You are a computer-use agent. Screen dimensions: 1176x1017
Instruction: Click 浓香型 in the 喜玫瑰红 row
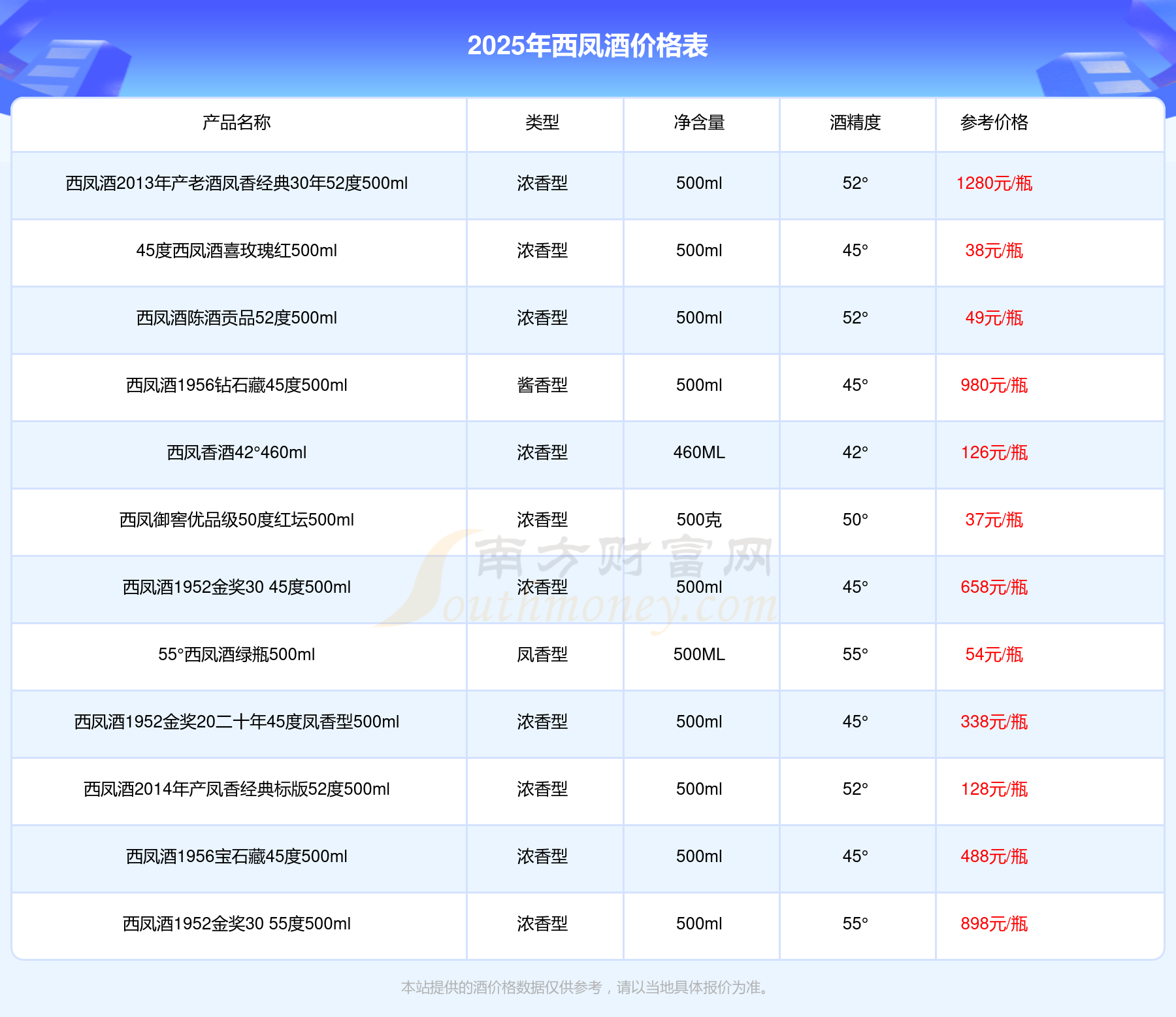542,250
